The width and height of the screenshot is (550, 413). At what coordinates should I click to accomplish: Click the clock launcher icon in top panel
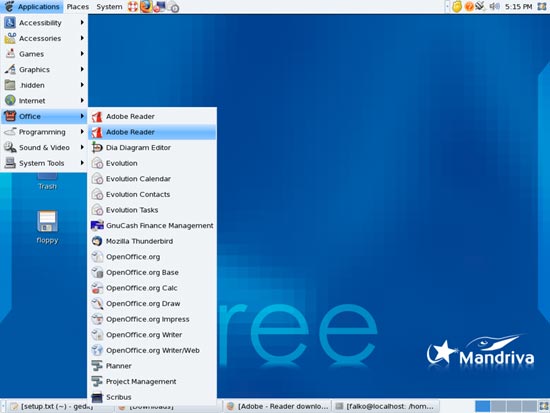click(173, 7)
